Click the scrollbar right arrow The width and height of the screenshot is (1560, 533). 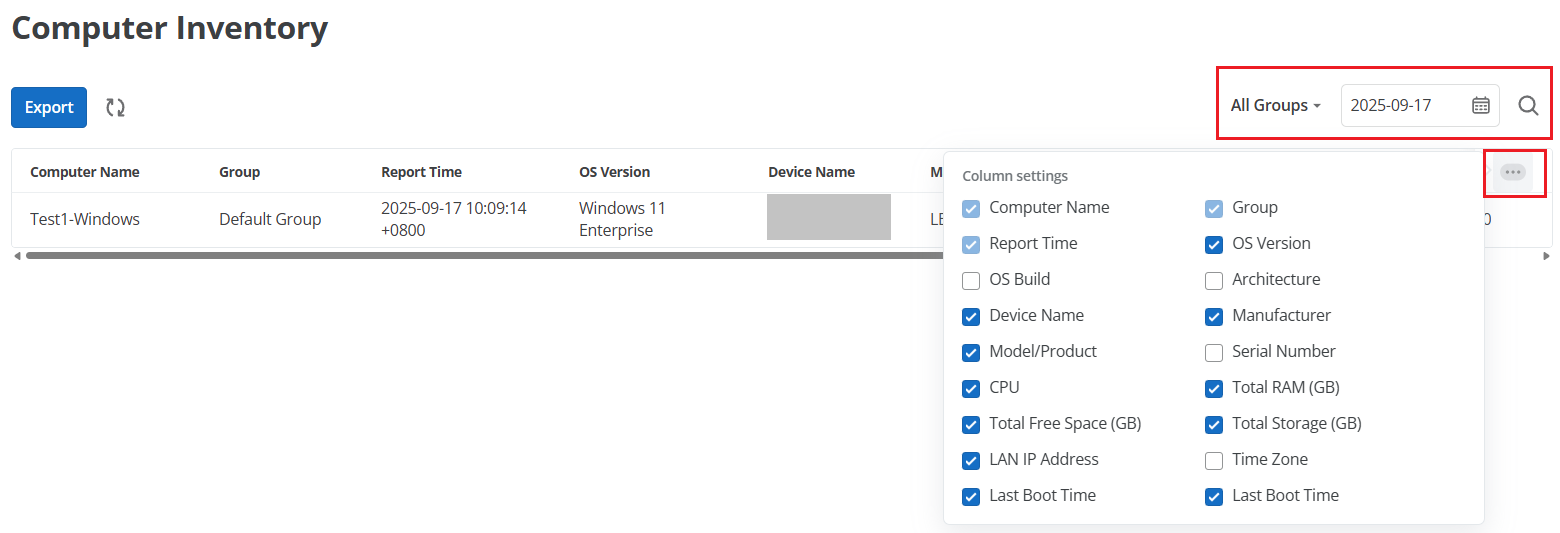tap(1547, 256)
